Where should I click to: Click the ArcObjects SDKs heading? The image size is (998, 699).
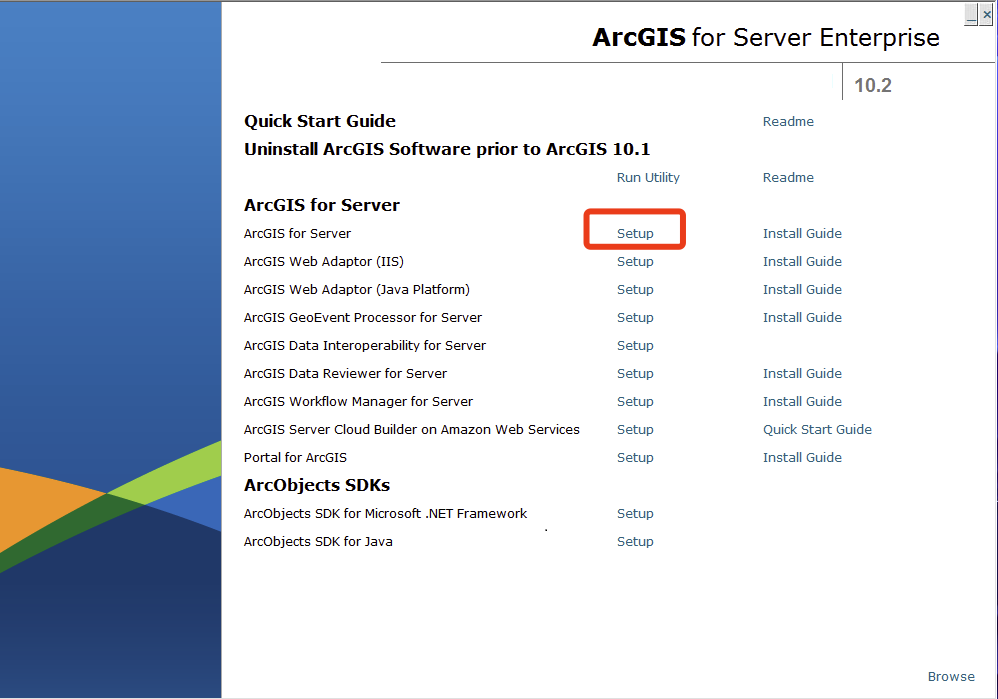pyautogui.click(x=317, y=485)
